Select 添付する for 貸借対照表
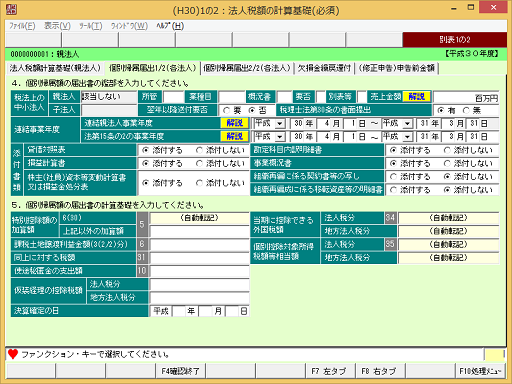This screenshot has width=512, height=384. [146, 150]
